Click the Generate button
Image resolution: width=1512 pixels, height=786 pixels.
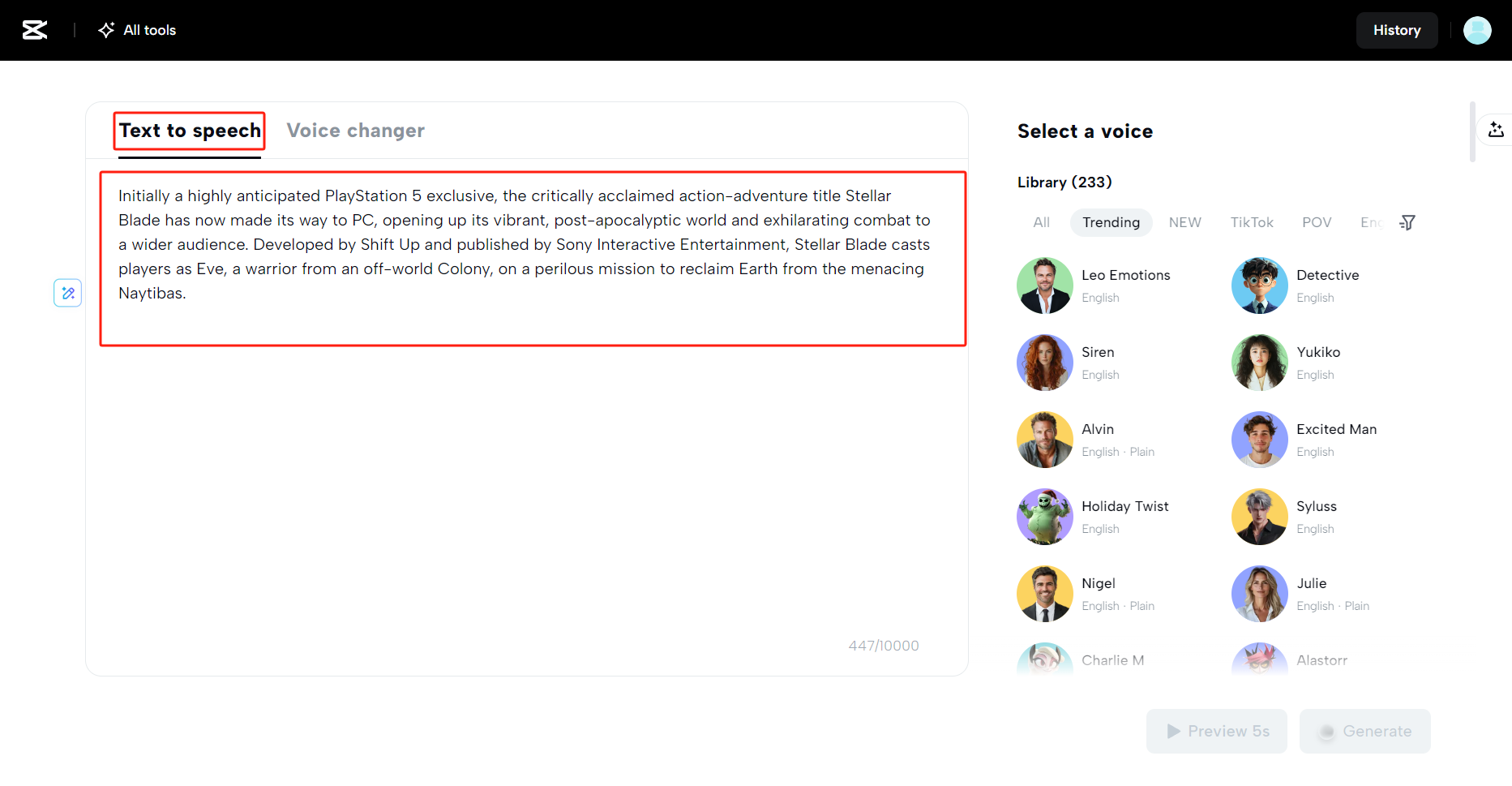click(1364, 731)
